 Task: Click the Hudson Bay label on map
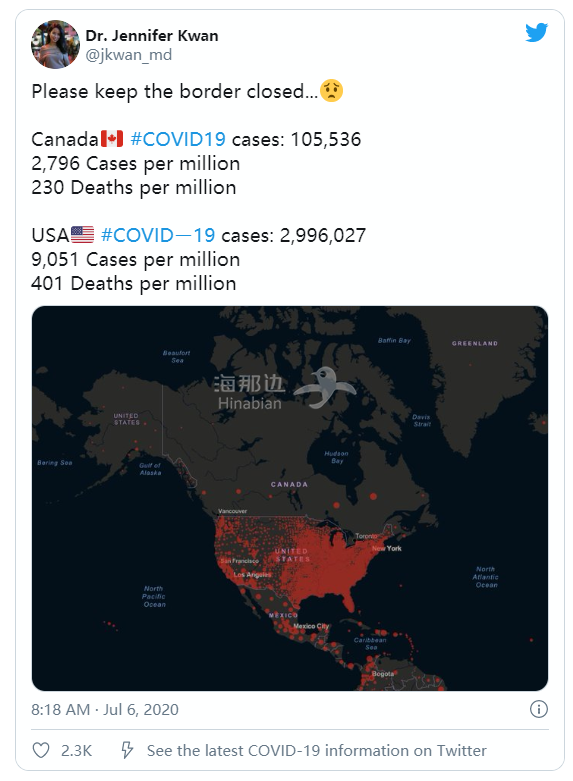[x=336, y=457]
